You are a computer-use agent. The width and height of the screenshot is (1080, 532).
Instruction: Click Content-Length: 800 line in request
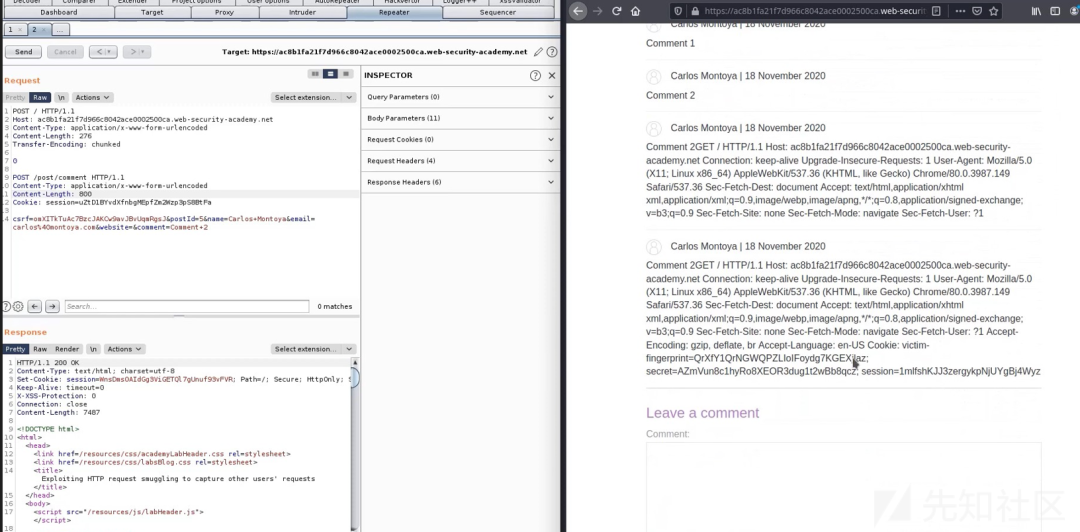(x=52, y=194)
